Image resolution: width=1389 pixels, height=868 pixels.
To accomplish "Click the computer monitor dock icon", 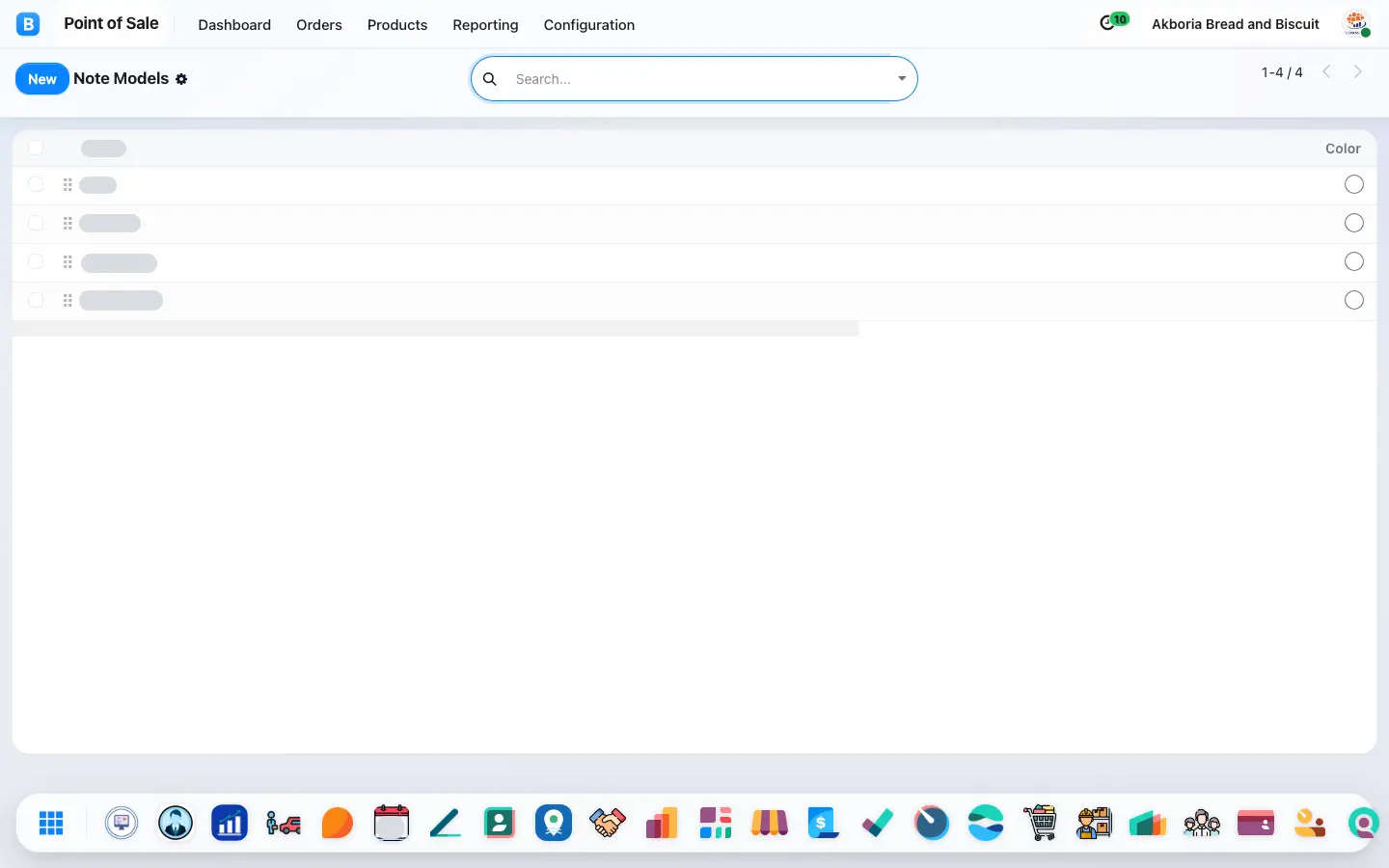I will click(x=122, y=823).
